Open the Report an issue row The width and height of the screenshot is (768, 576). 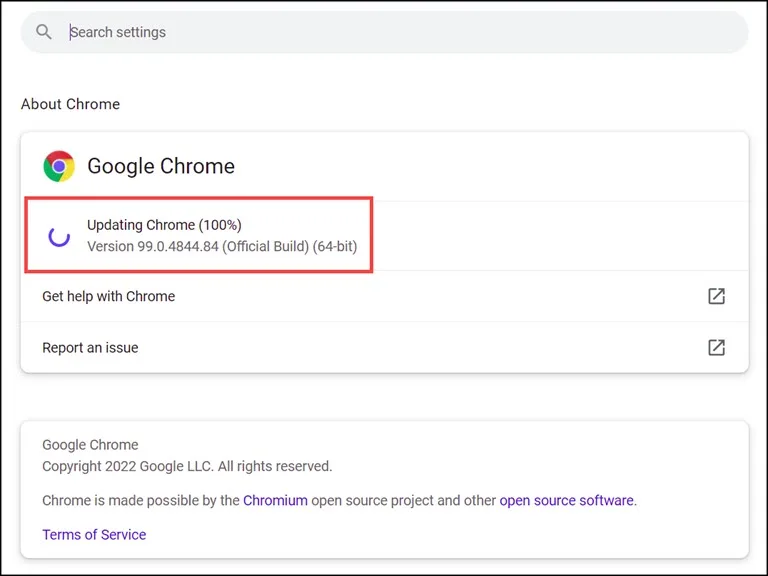point(384,347)
